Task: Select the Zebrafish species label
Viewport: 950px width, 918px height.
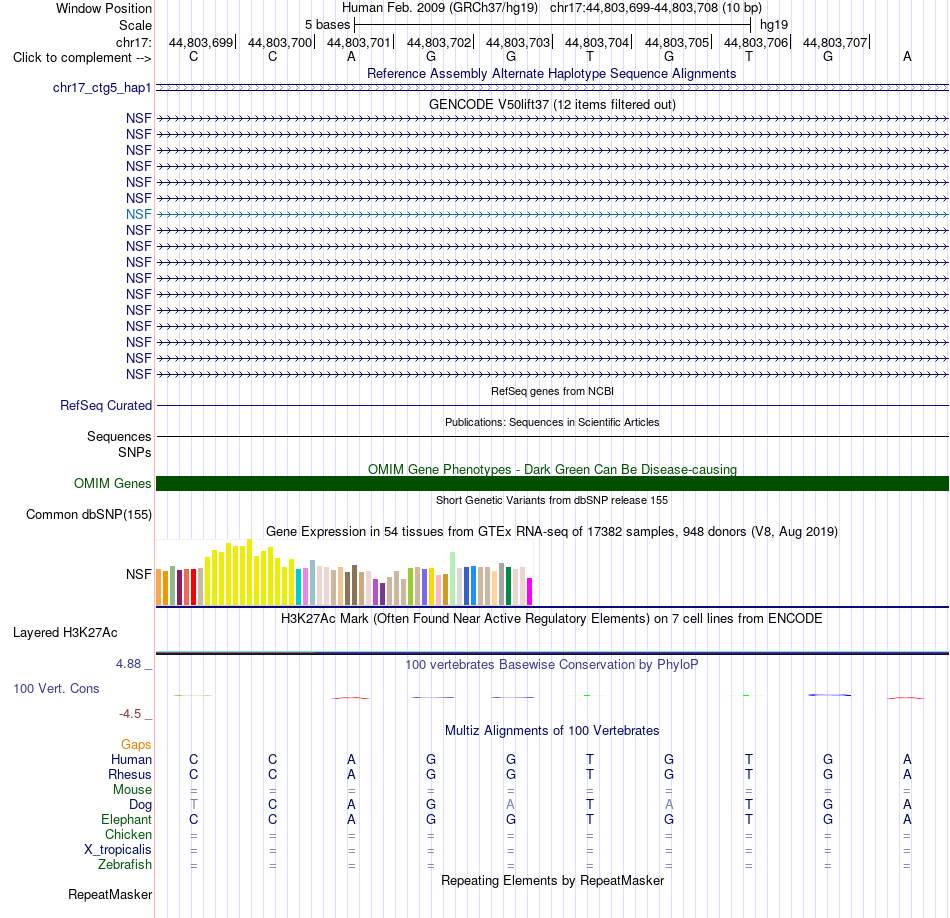Action: point(125,865)
